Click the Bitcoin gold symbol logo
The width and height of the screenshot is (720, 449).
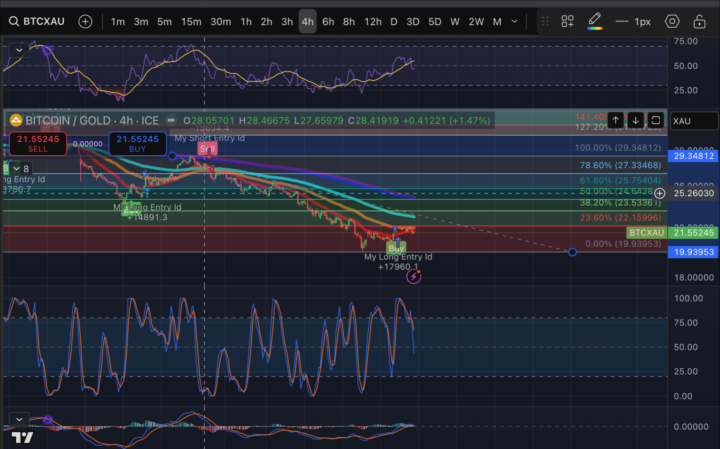click(x=16, y=120)
